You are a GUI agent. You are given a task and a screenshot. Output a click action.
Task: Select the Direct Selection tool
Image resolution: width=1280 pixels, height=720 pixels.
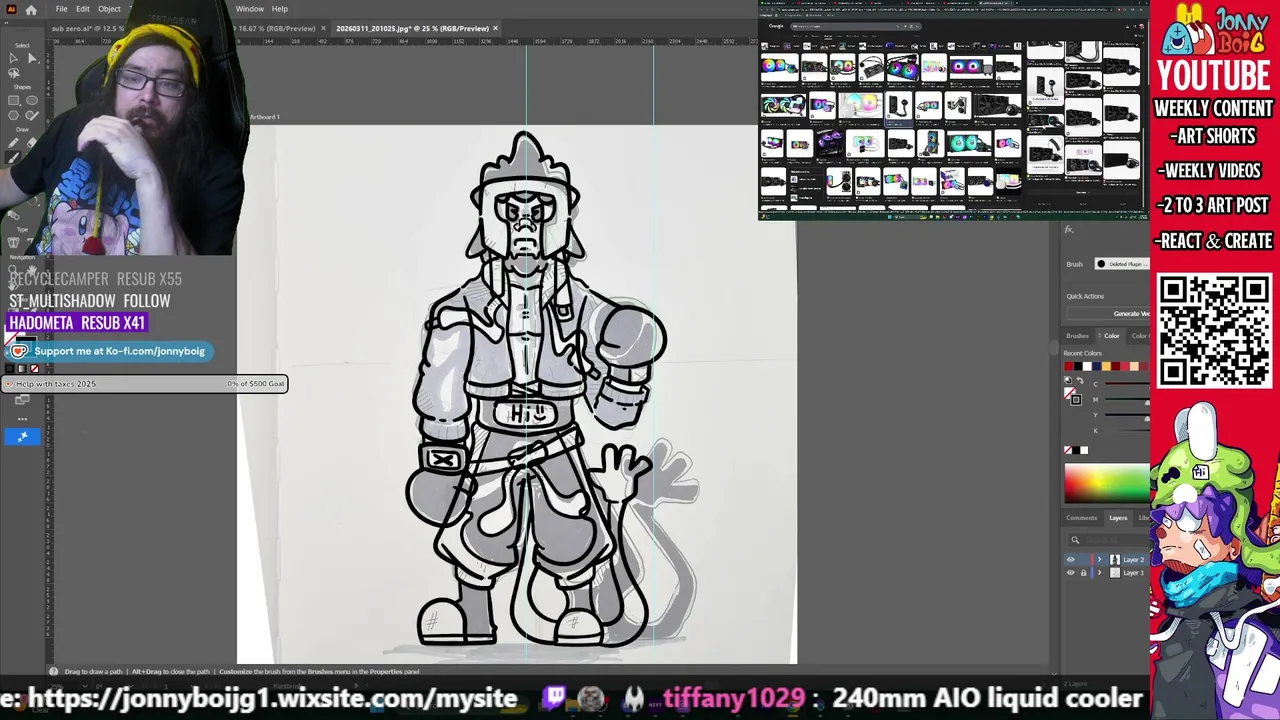click(x=32, y=58)
